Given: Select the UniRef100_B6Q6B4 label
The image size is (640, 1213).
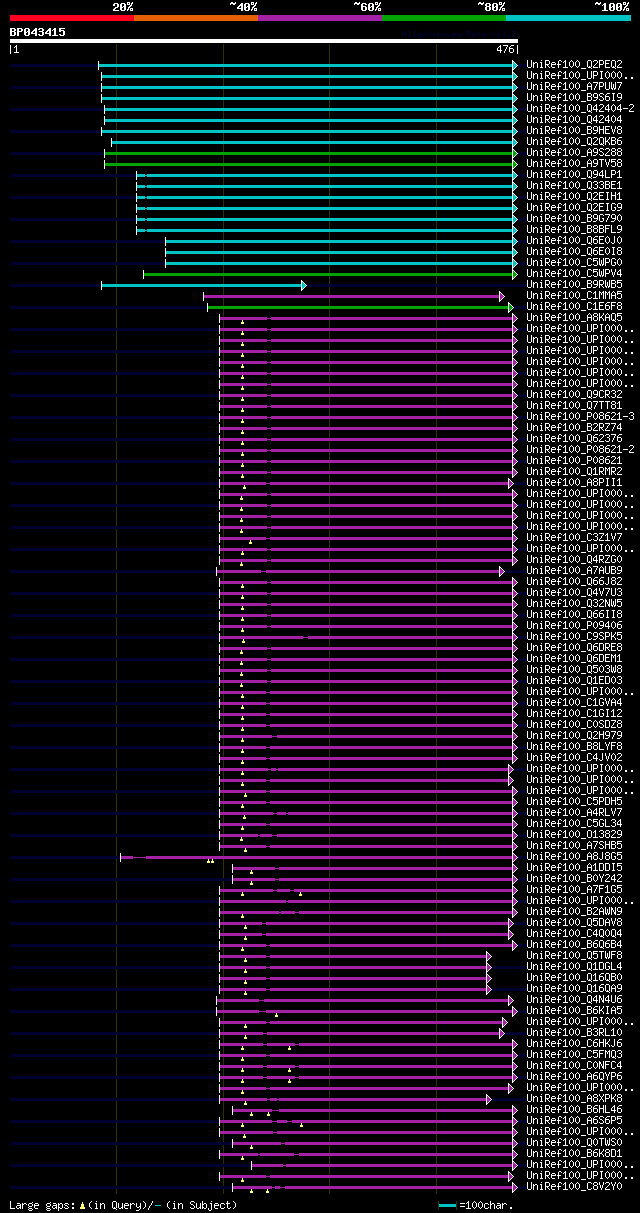Looking at the screenshot, I should pos(574,944).
